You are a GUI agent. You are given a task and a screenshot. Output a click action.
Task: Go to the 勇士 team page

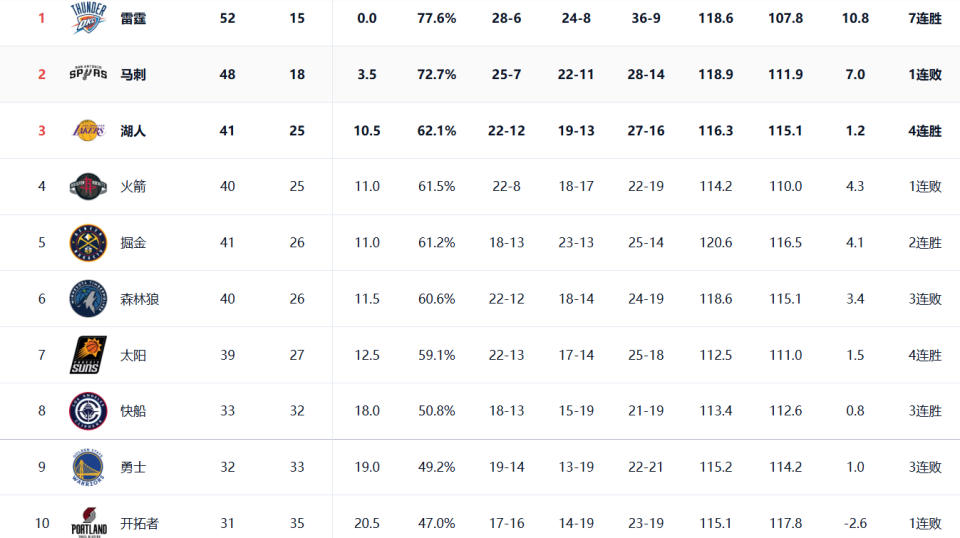coord(133,467)
